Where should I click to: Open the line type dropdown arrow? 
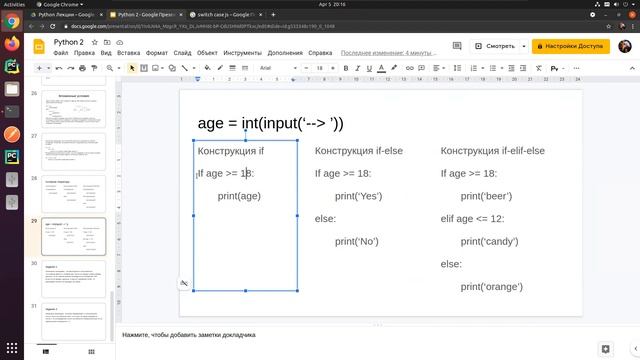(194, 68)
